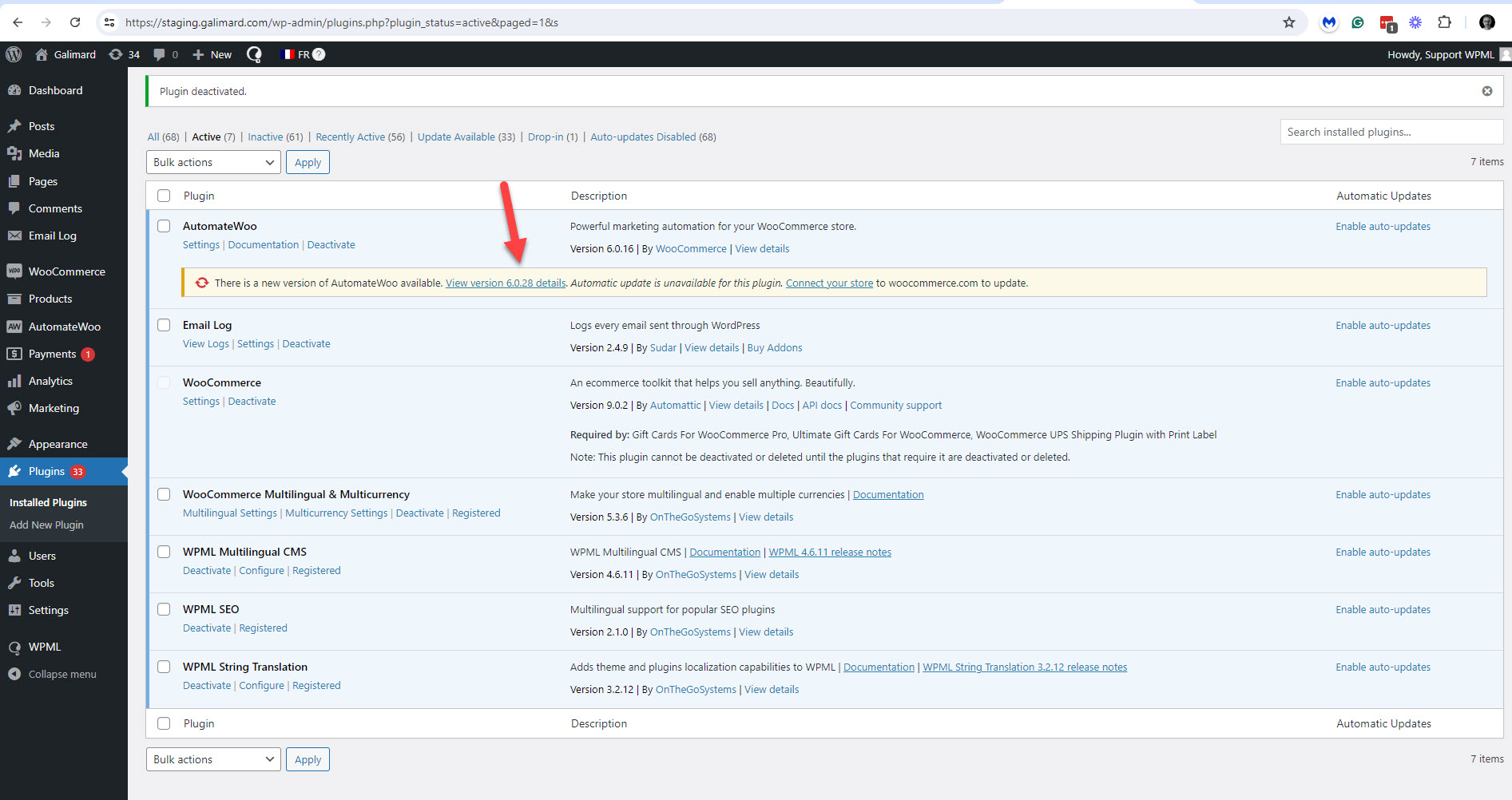Tick the select-all checkbox in table header

pos(164,196)
